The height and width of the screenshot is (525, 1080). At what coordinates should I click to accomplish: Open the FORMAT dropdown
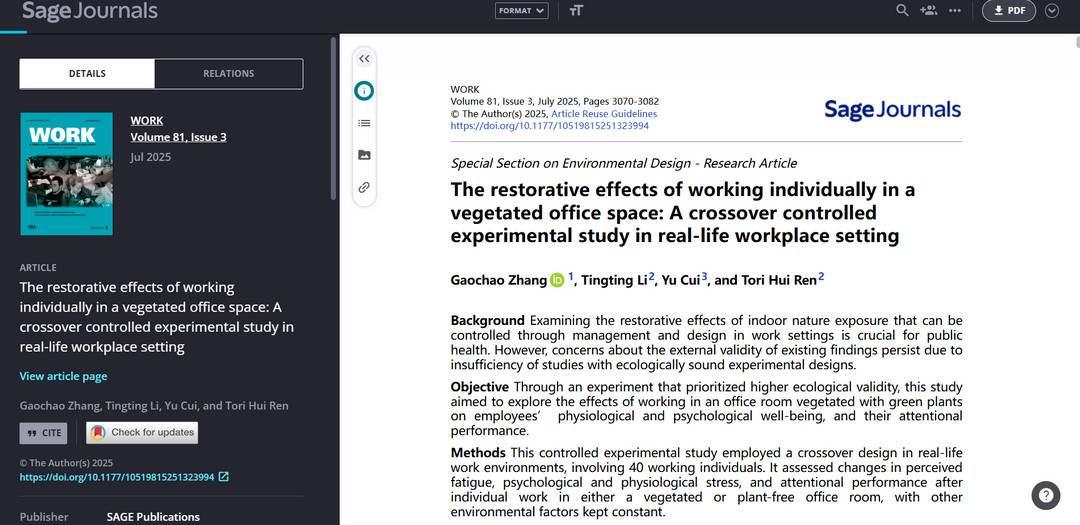click(522, 11)
